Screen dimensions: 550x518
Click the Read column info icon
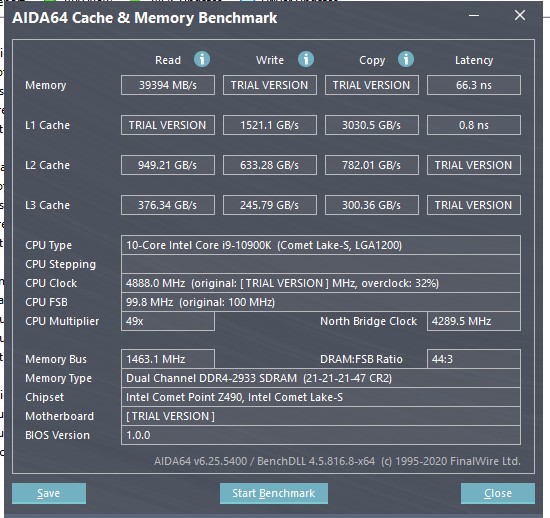tap(202, 59)
